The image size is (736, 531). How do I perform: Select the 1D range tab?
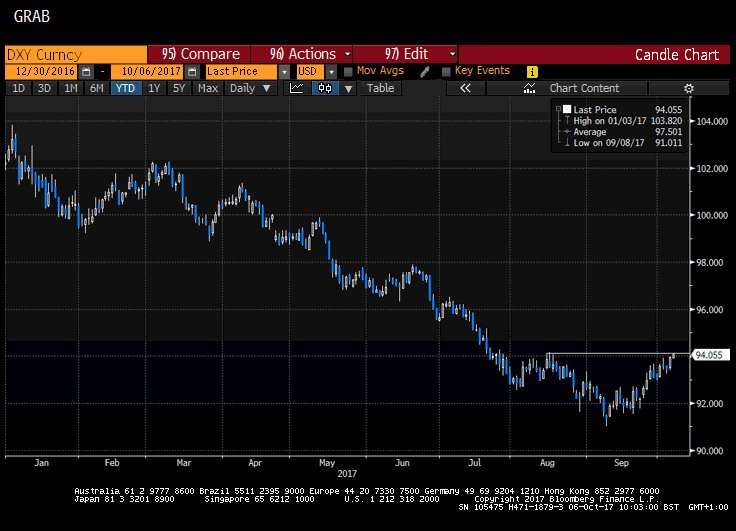pos(18,88)
